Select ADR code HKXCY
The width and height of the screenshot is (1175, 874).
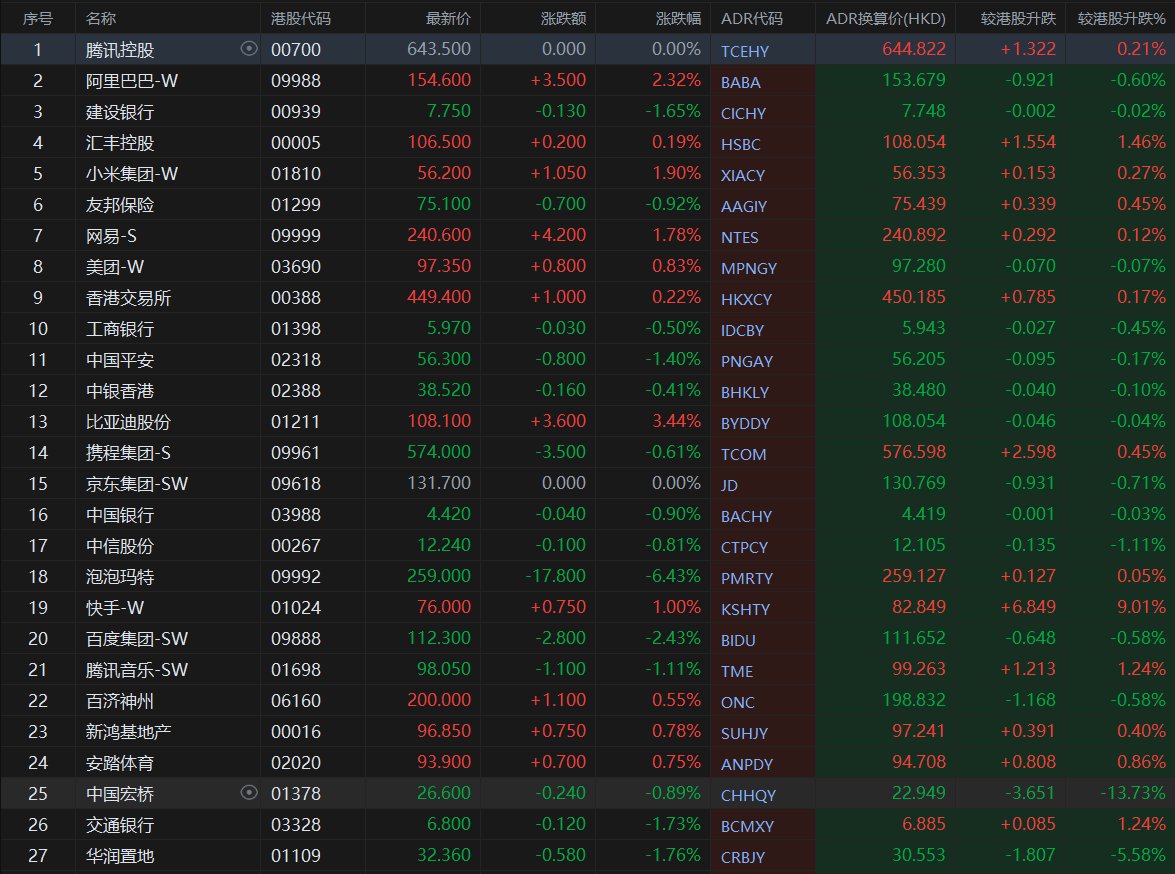coord(746,299)
